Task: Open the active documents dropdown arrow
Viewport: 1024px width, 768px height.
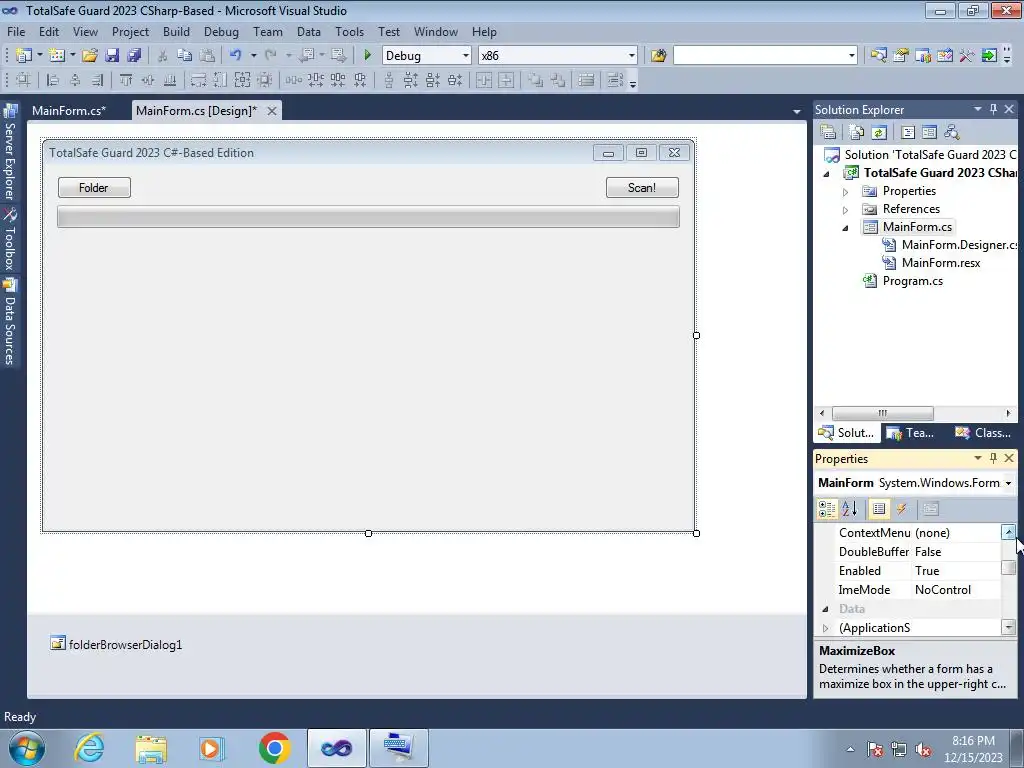Action: tap(796, 112)
